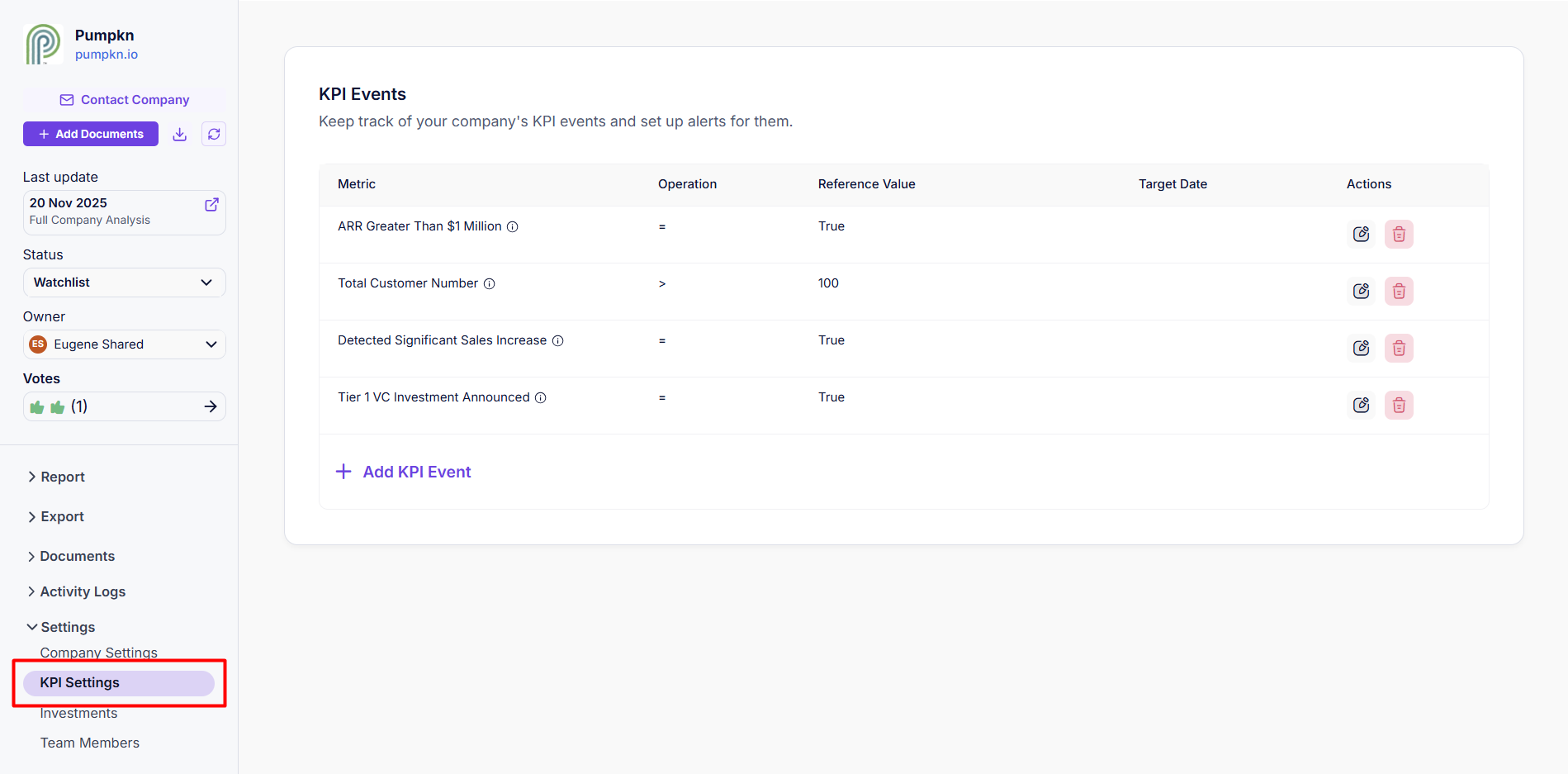Show info for Total Customer Number metric
Screen dimensions: 1568x774
489,283
